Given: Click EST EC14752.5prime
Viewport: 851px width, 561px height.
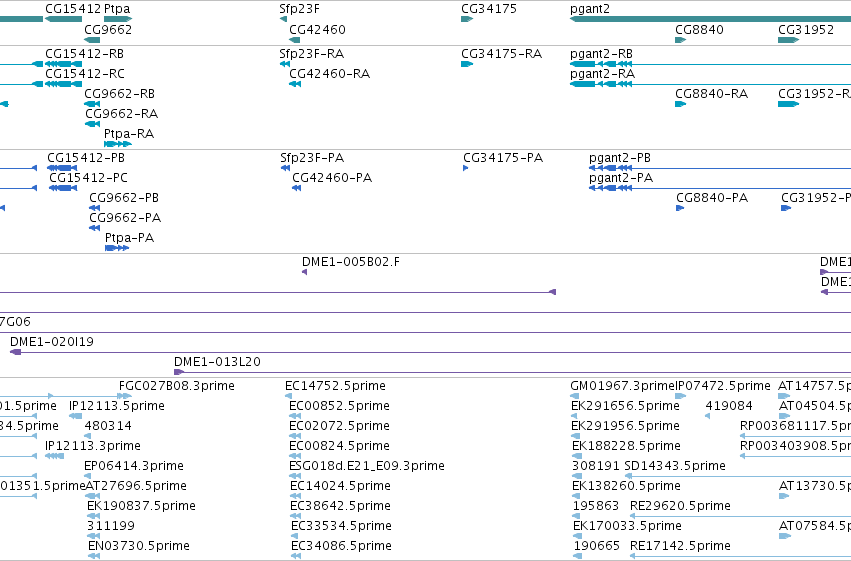Looking at the screenshot, I should pos(288,396).
